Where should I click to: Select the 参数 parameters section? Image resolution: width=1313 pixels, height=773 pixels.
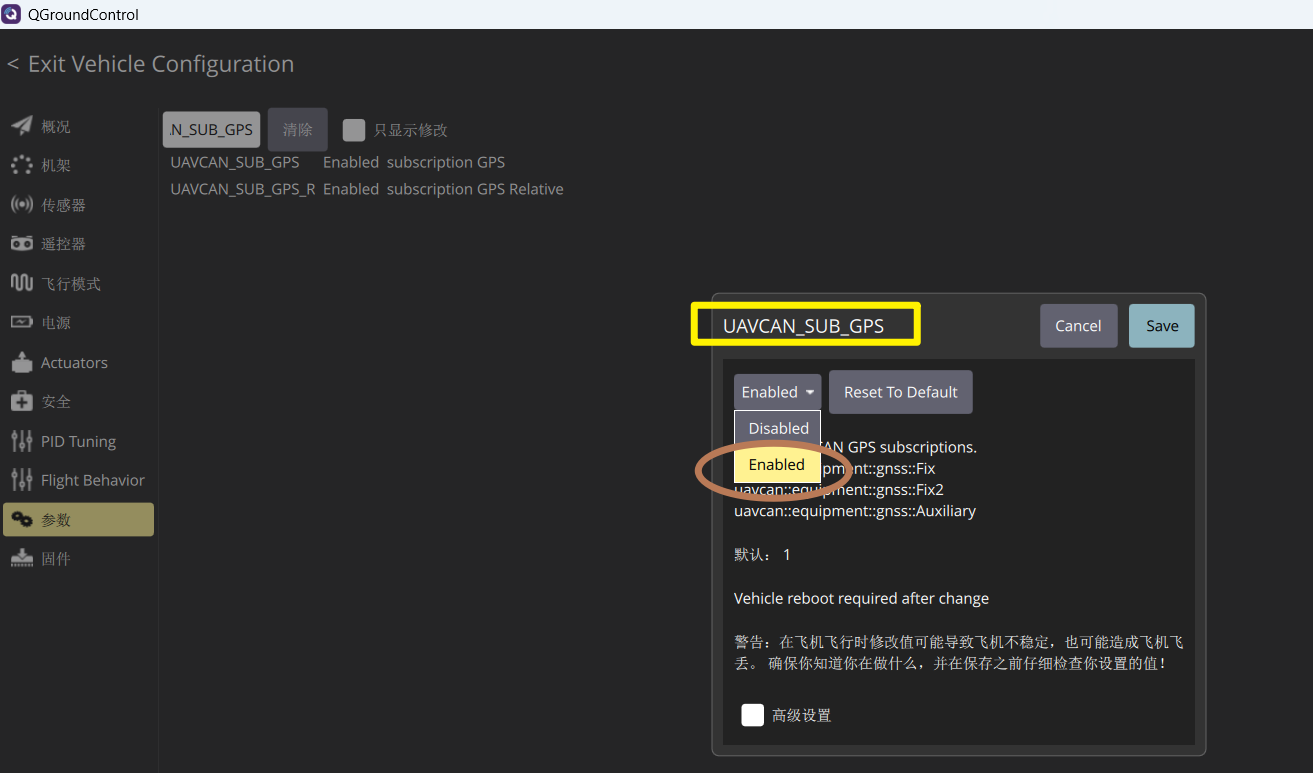78,519
